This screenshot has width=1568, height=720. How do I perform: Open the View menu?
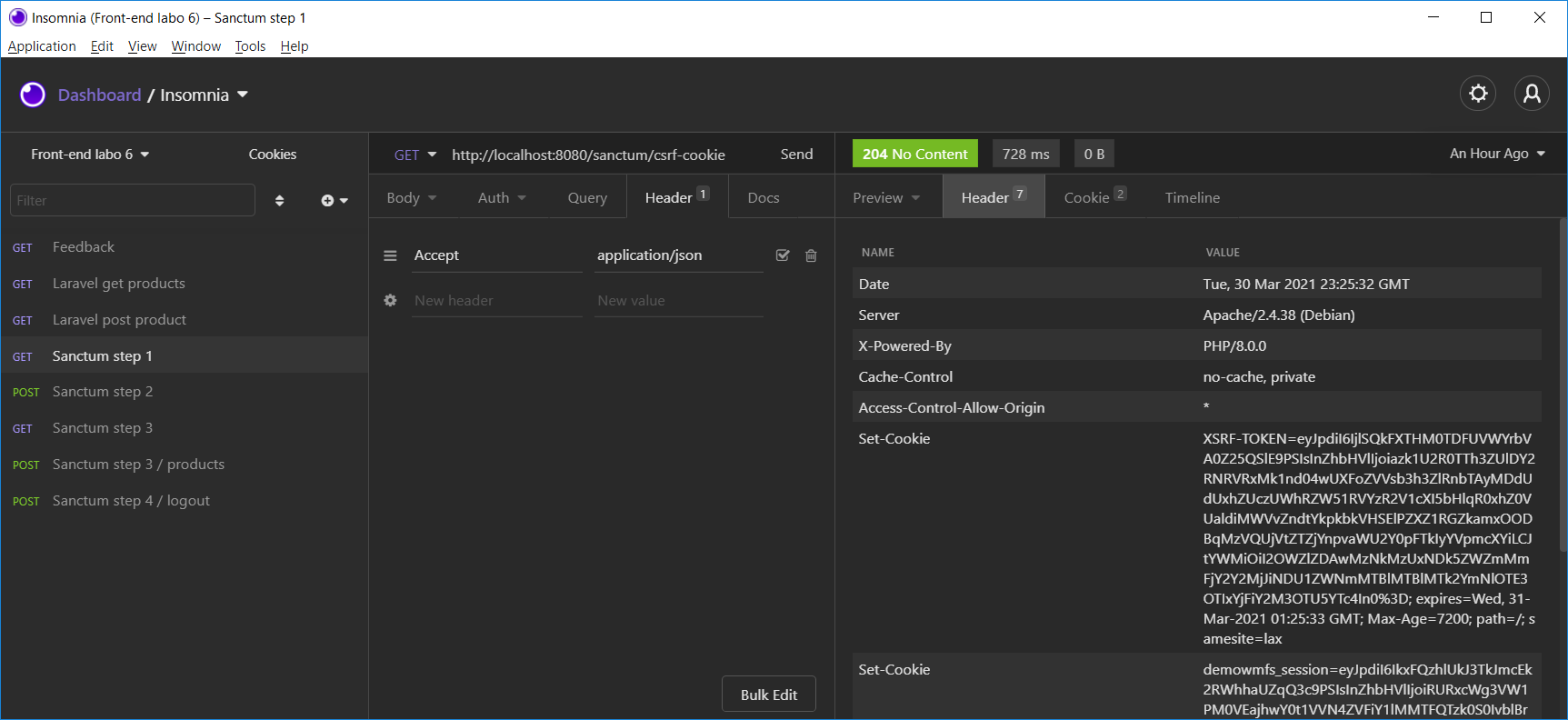(x=142, y=46)
